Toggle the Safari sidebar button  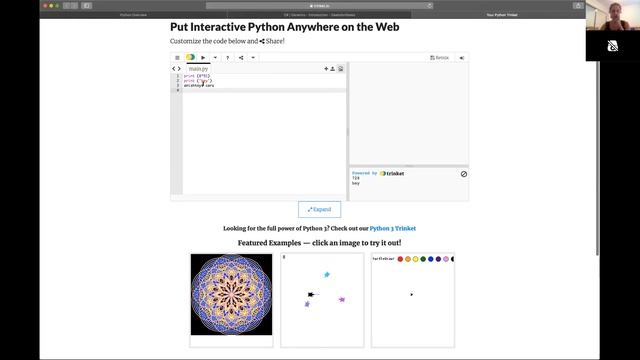[x=87, y=6]
